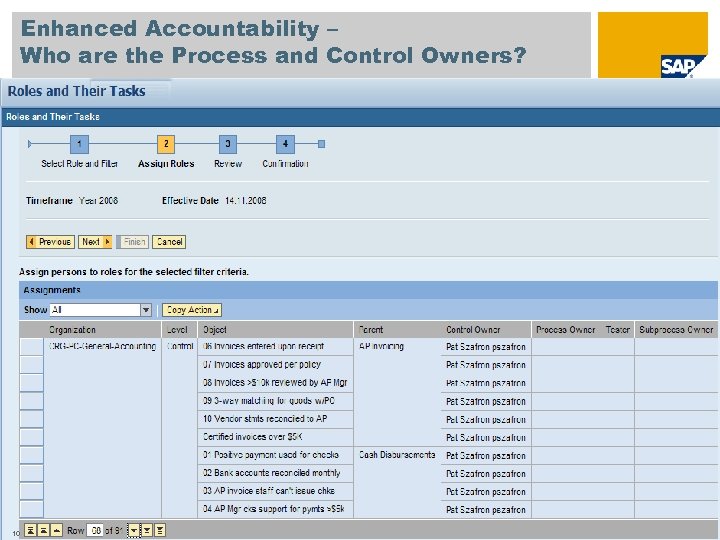Cancel the role assignment wizard
The image size is (720, 540).
pos(169,242)
